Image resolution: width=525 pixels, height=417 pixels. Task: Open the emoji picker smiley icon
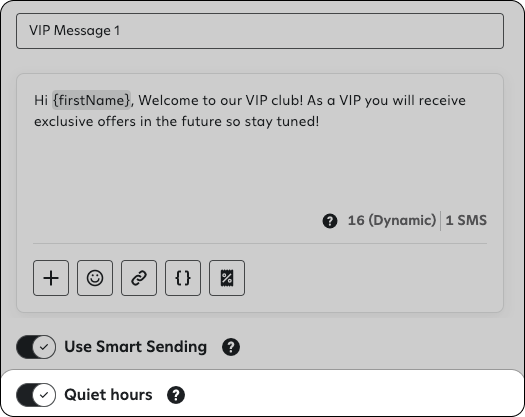pos(95,278)
